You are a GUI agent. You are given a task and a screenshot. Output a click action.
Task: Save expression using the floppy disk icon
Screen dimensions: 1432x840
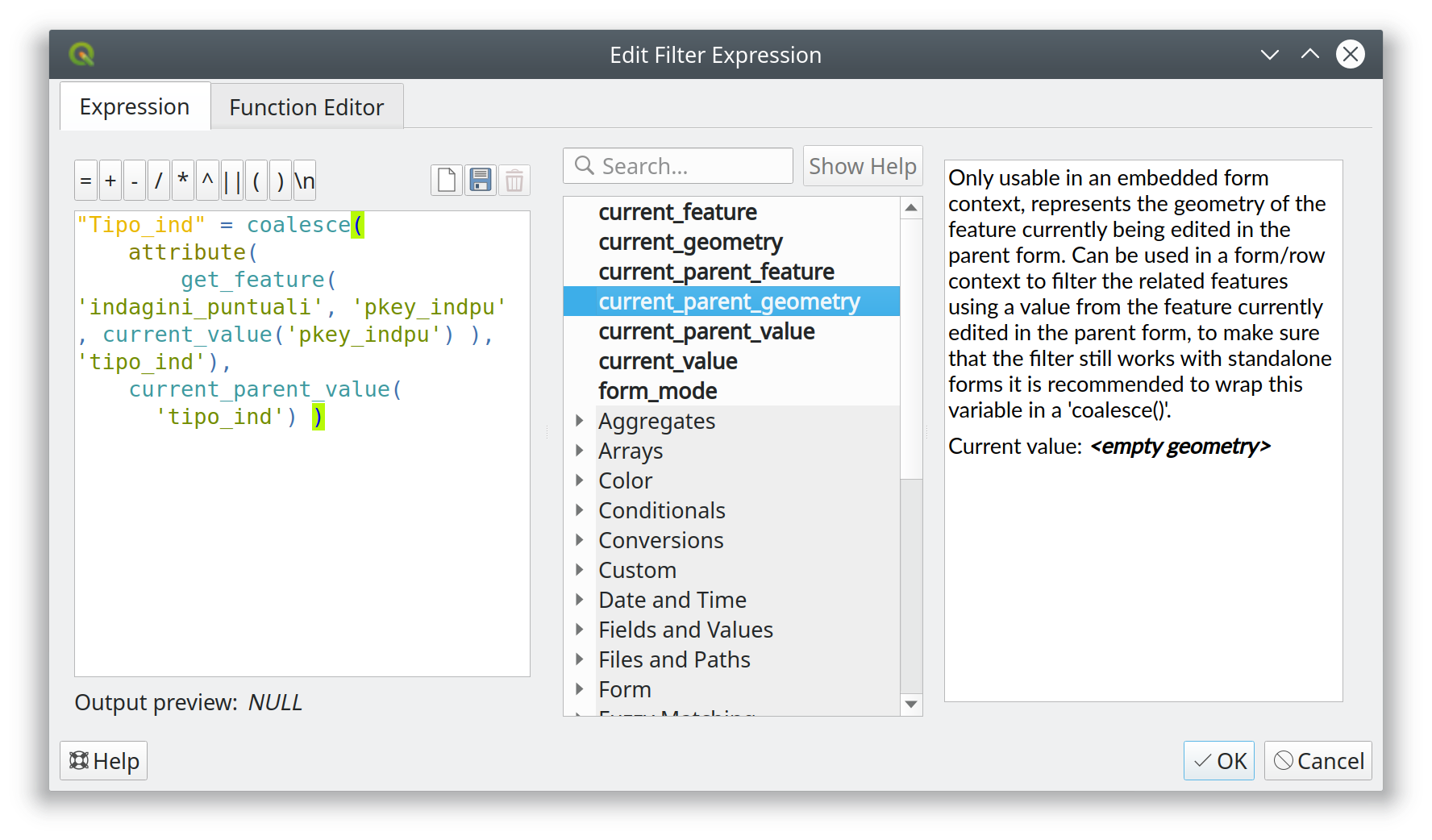[481, 181]
